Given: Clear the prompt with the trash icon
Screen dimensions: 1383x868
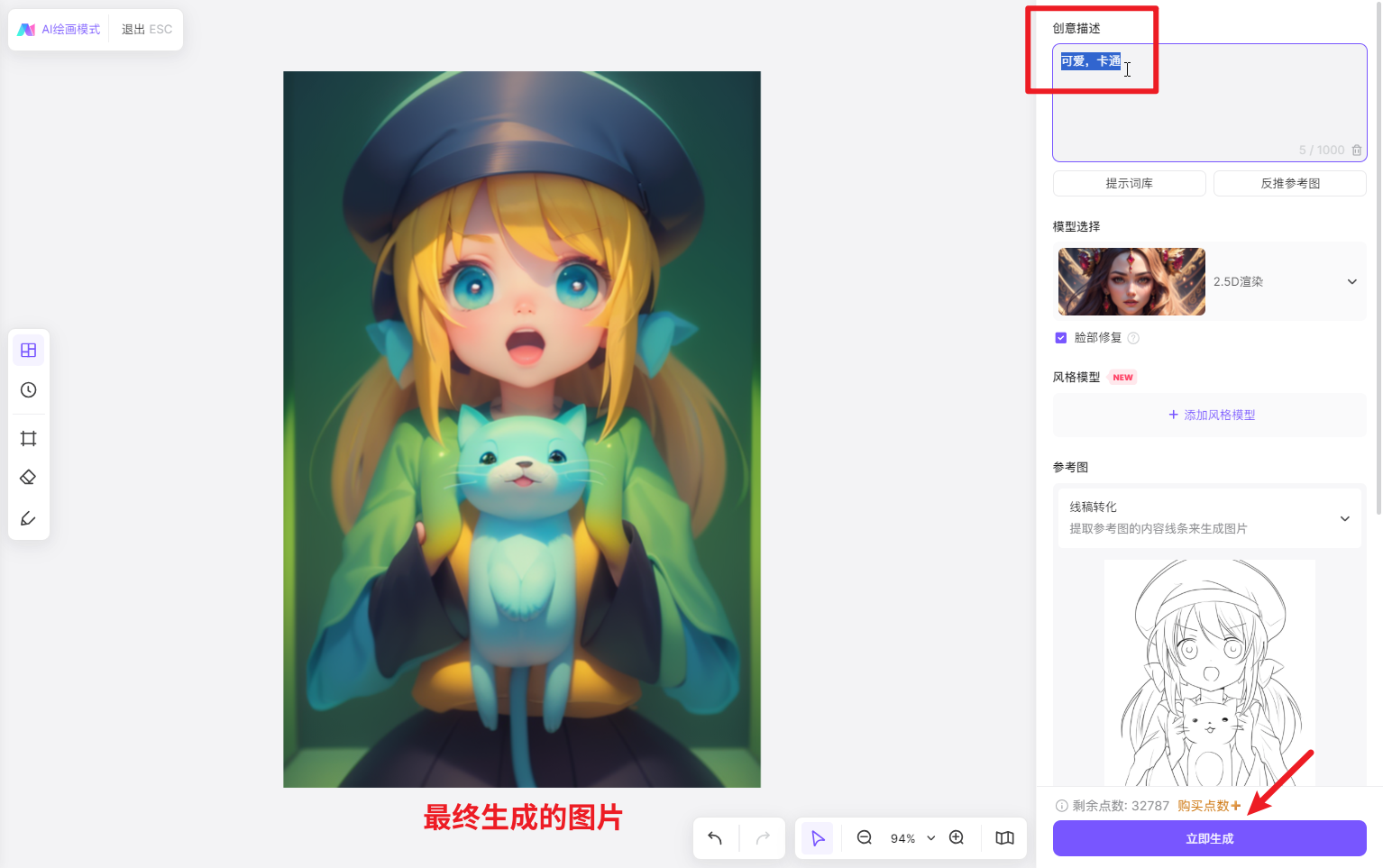Looking at the screenshot, I should 1357,151.
